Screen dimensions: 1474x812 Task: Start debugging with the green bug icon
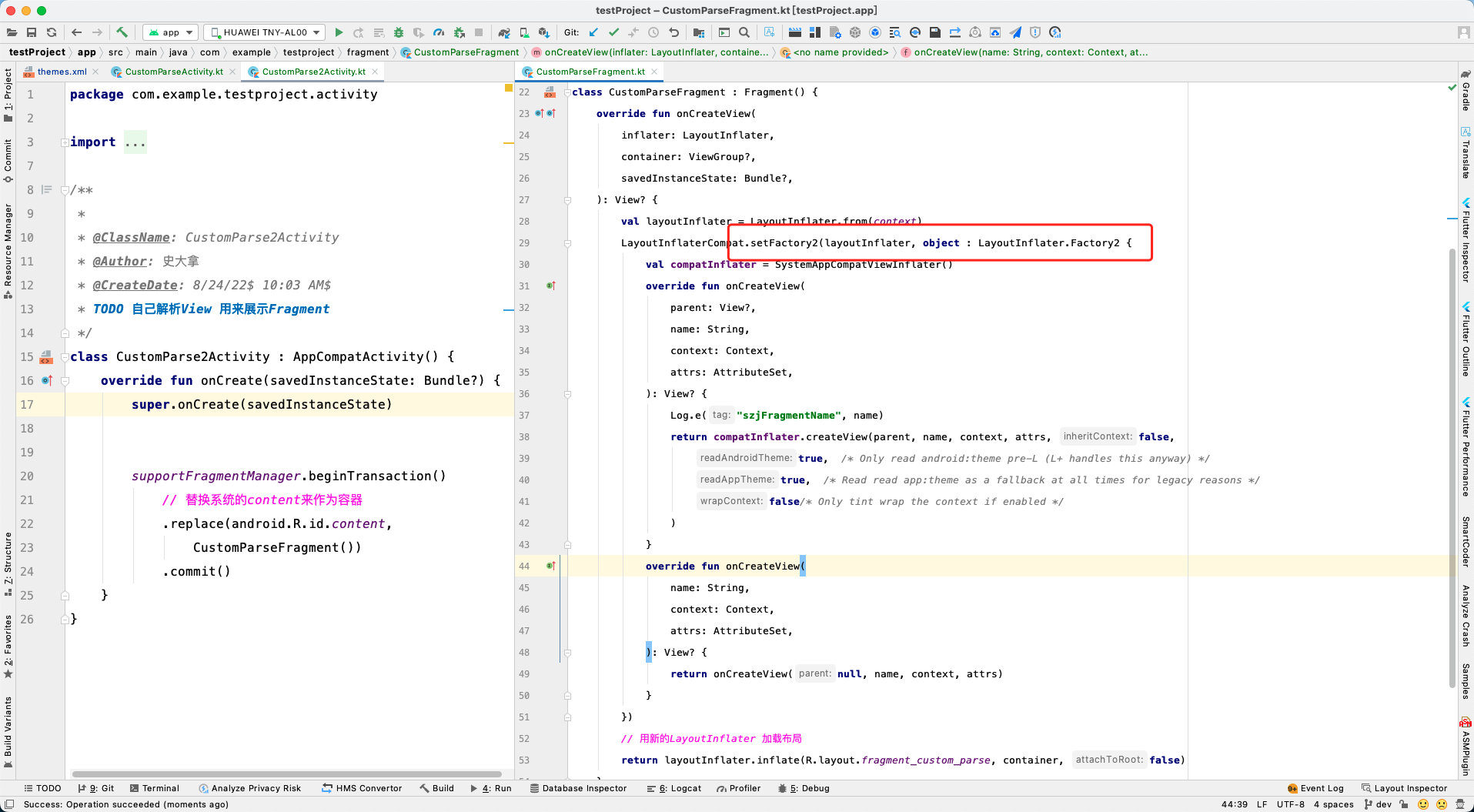click(399, 32)
